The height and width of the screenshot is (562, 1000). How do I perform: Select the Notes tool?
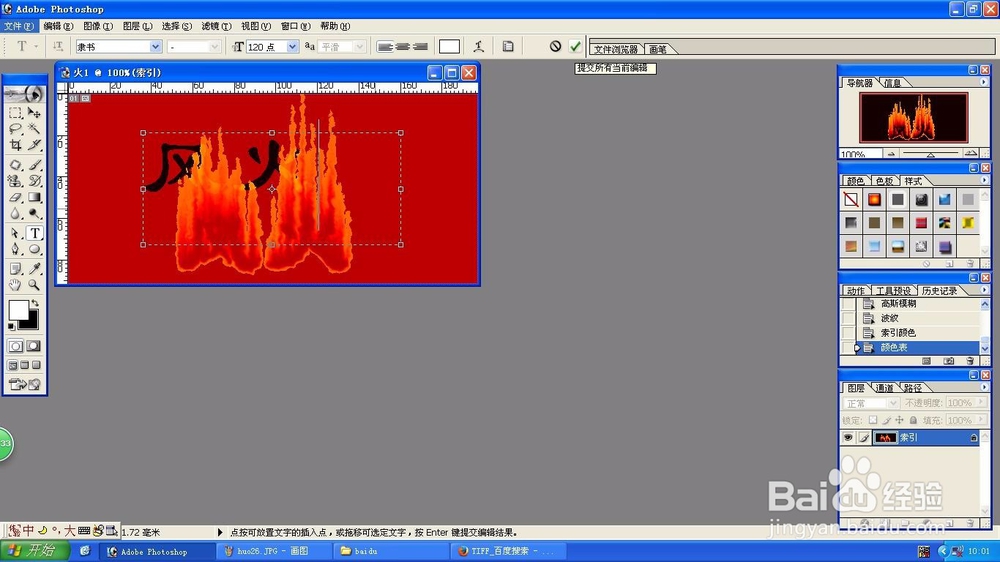coord(15,269)
